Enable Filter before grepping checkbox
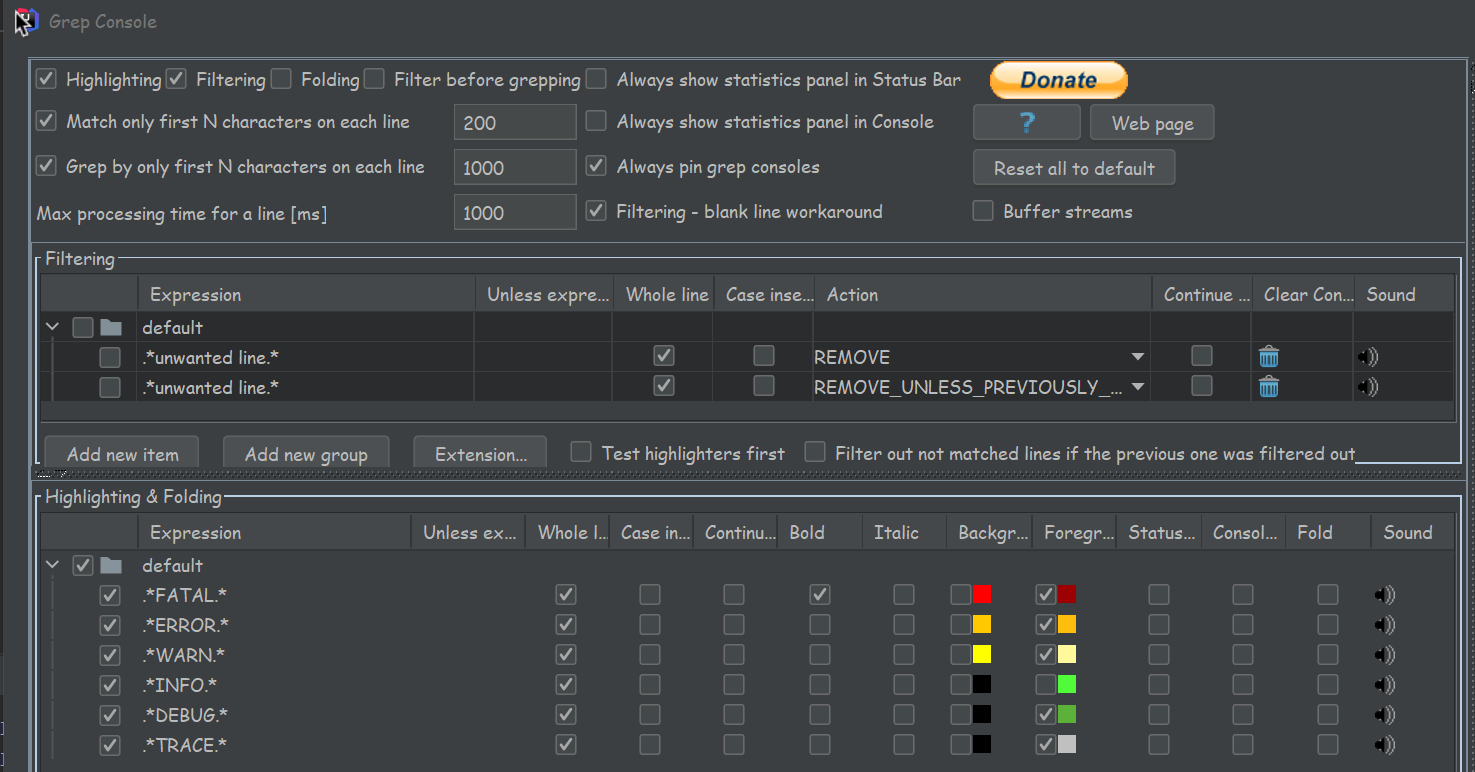The width and height of the screenshot is (1475, 772). pyautogui.click(x=374, y=78)
